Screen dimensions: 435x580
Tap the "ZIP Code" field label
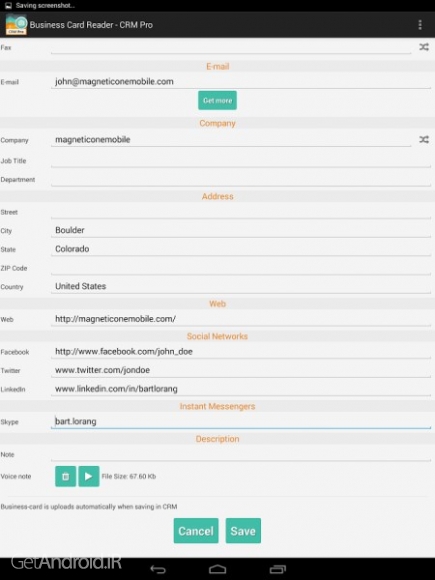tap(14, 268)
